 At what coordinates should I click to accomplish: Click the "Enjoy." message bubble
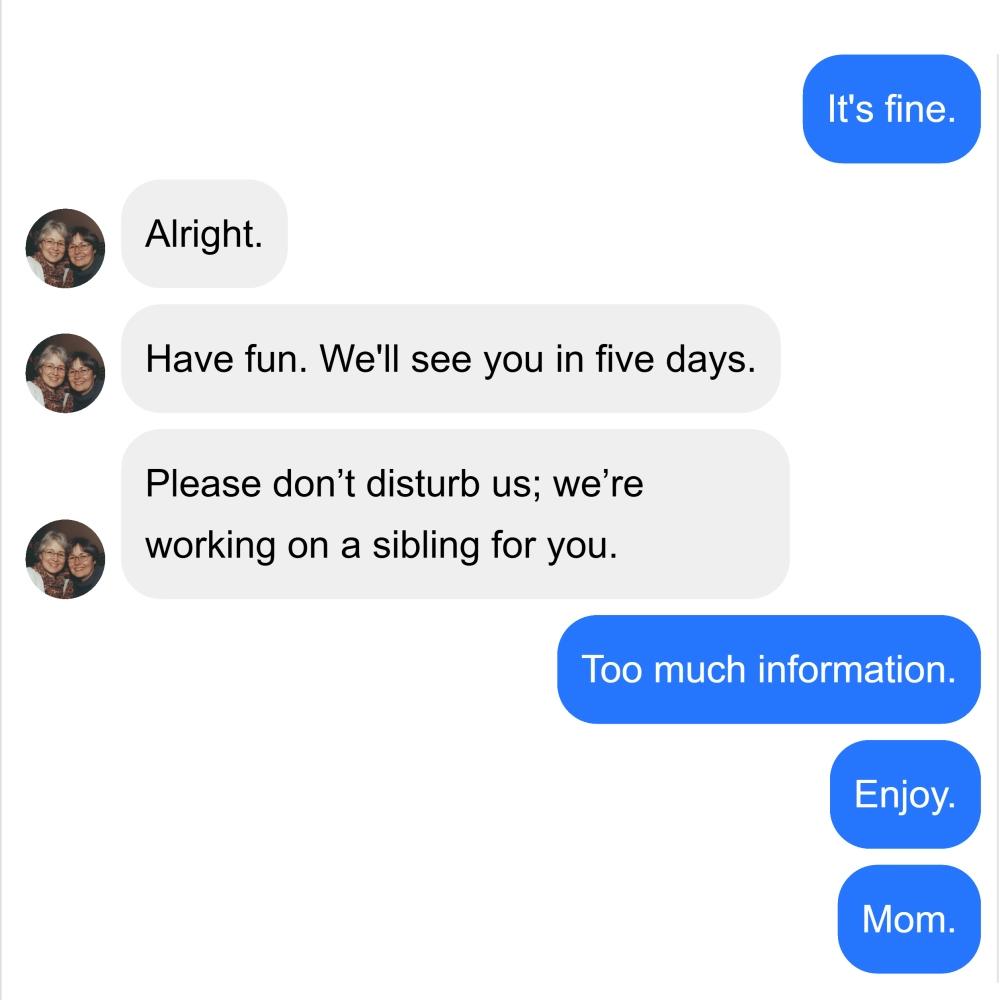coord(905,795)
